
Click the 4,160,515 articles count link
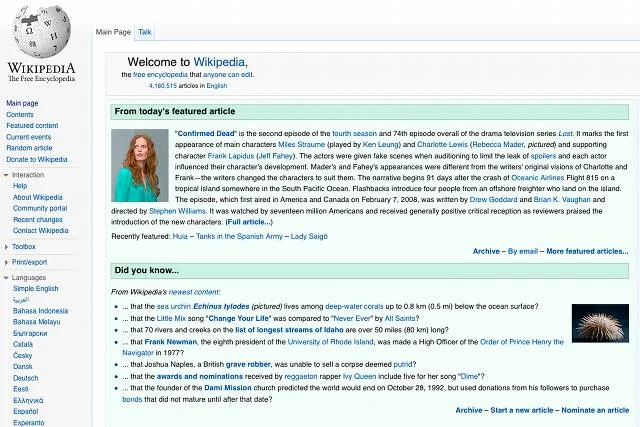[162, 86]
